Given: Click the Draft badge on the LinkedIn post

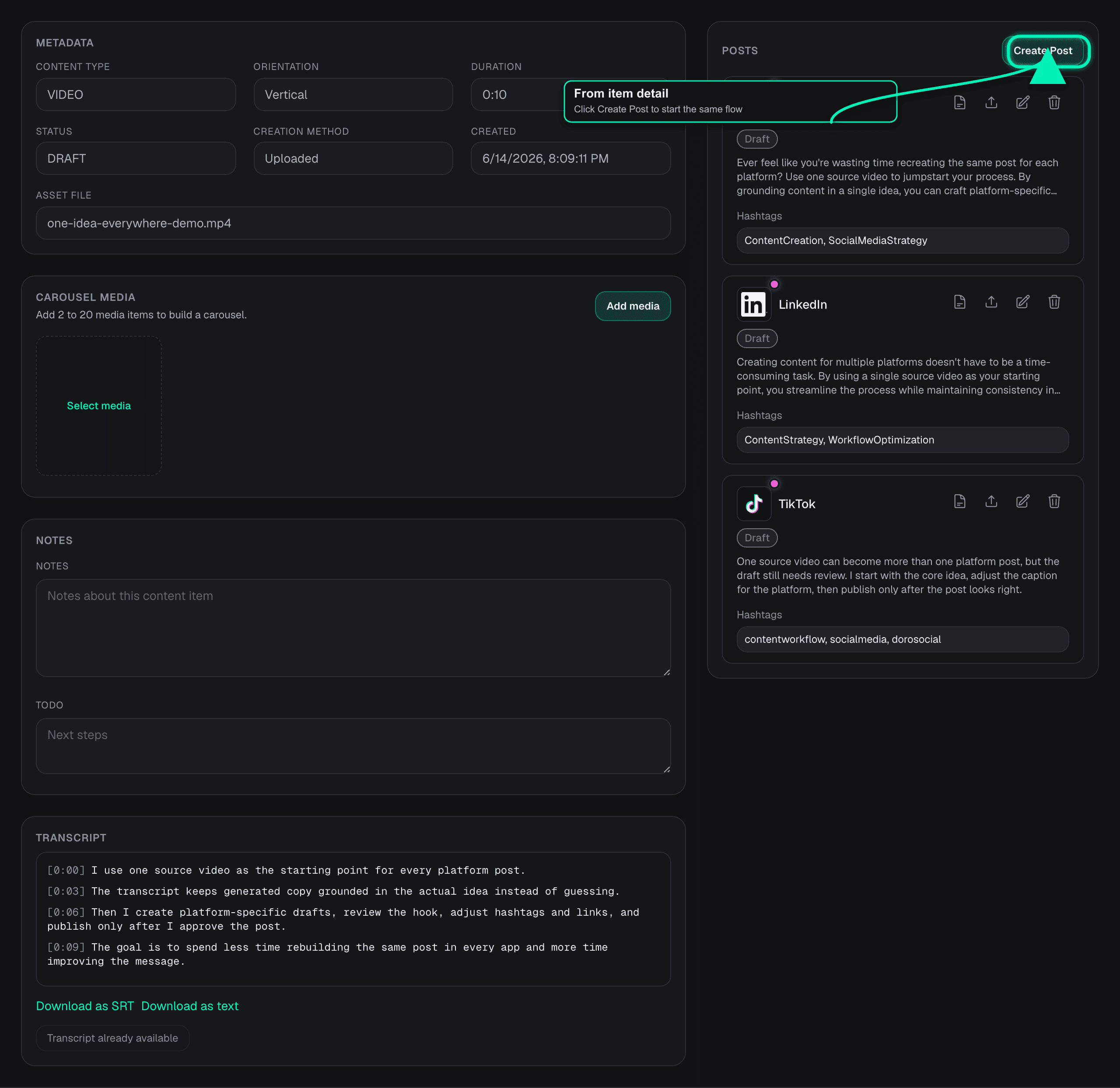Looking at the screenshot, I should tap(756, 338).
